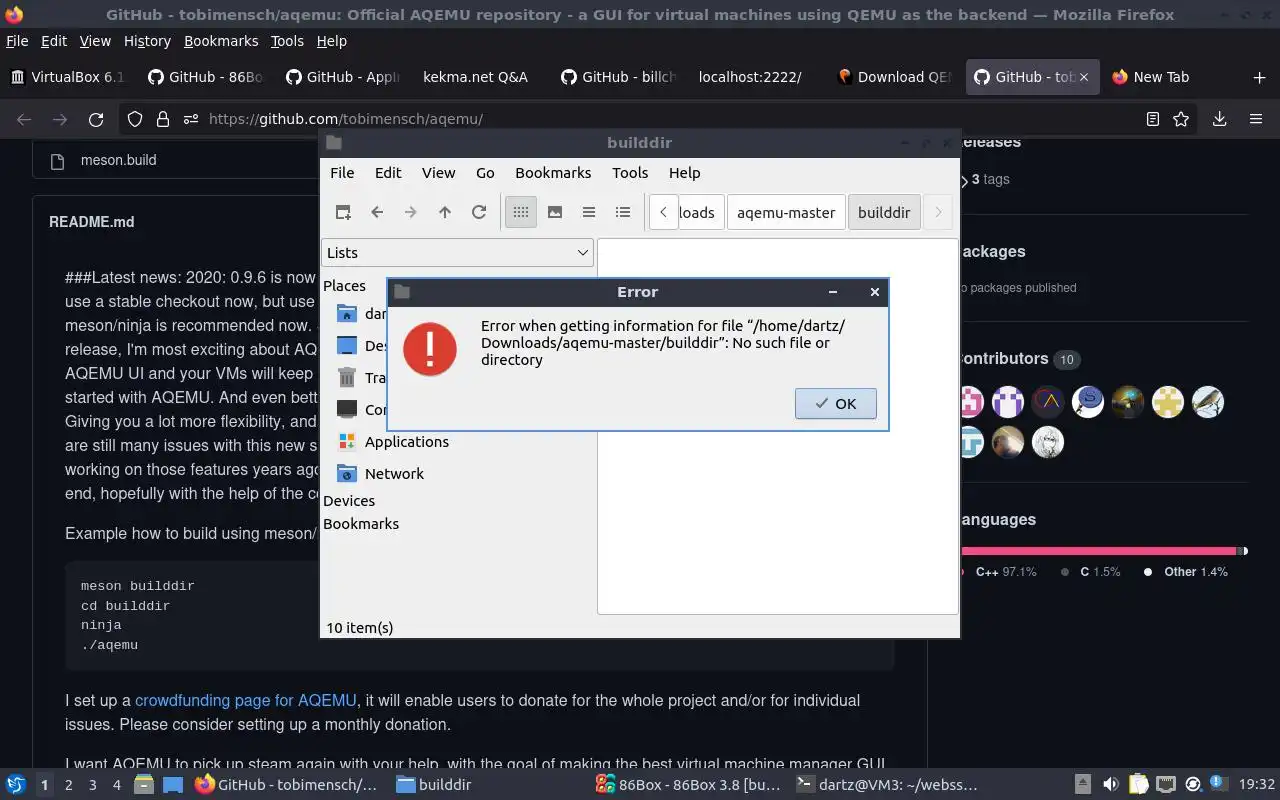Toggle reader view icon in address bar
This screenshot has height=800, width=1280.
point(1153,119)
